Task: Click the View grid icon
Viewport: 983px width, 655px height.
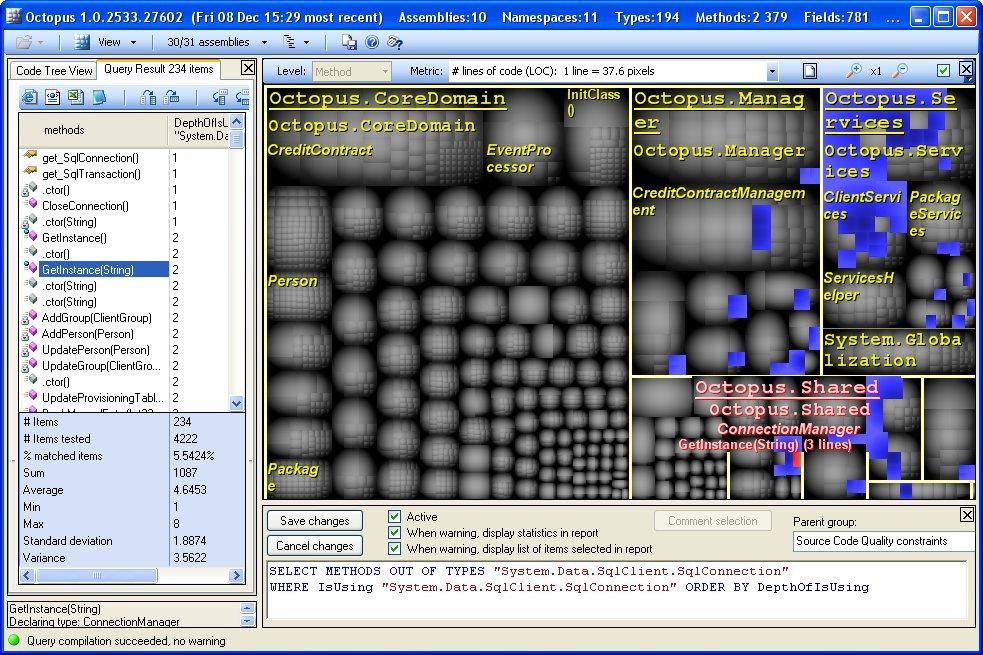Action: coord(82,42)
